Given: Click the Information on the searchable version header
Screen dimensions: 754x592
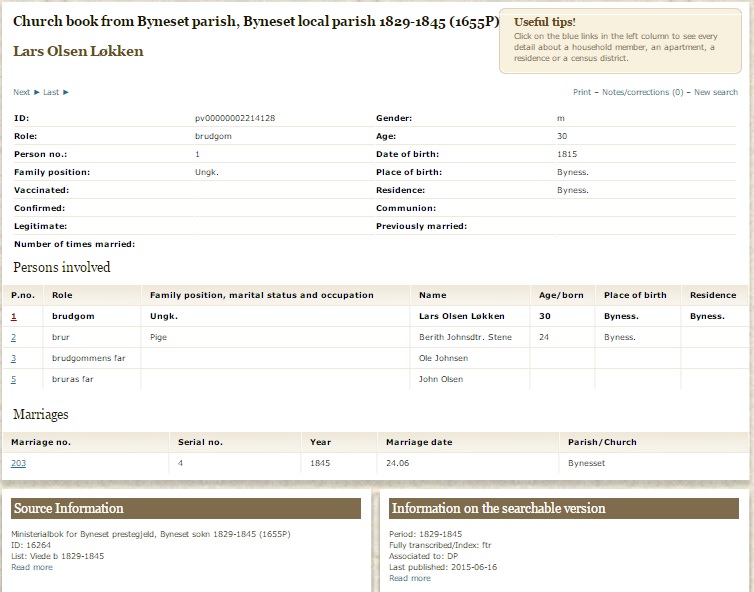Looking at the screenshot, I should (x=564, y=508).
